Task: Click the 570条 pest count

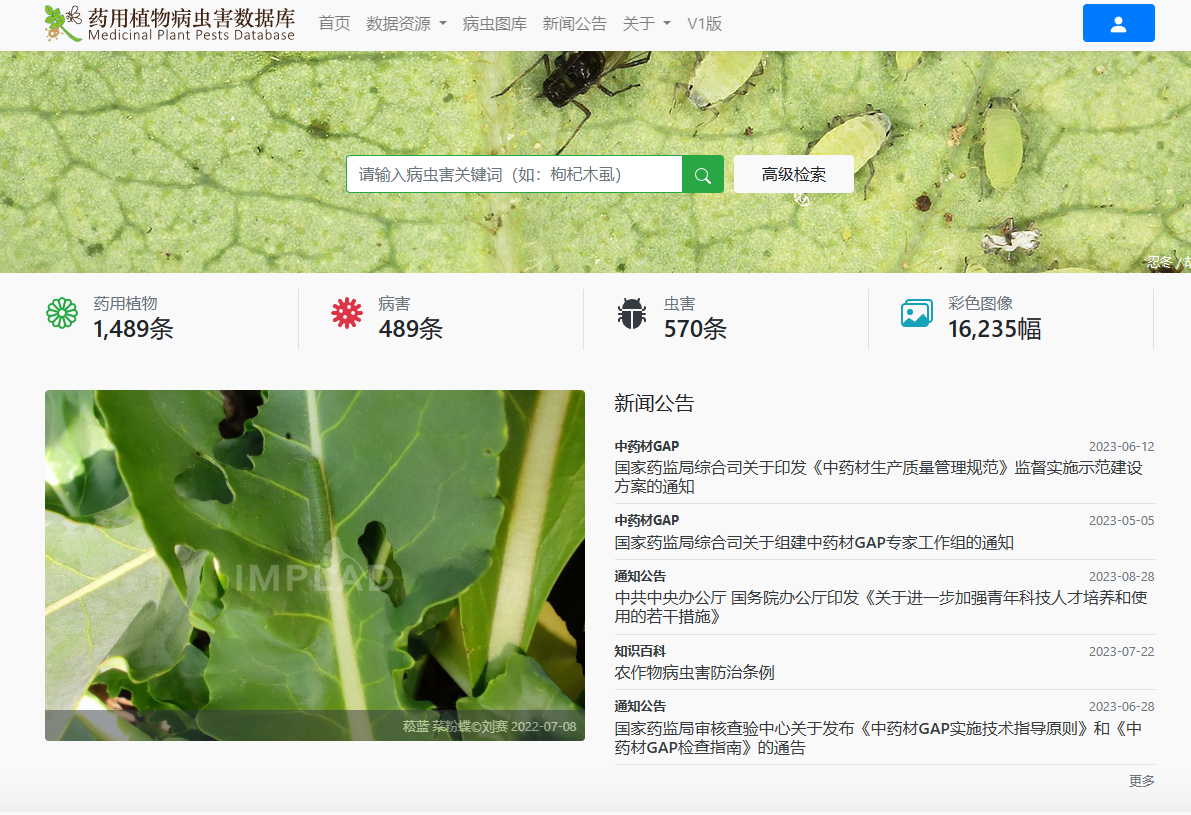Action: click(x=695, y=329)
